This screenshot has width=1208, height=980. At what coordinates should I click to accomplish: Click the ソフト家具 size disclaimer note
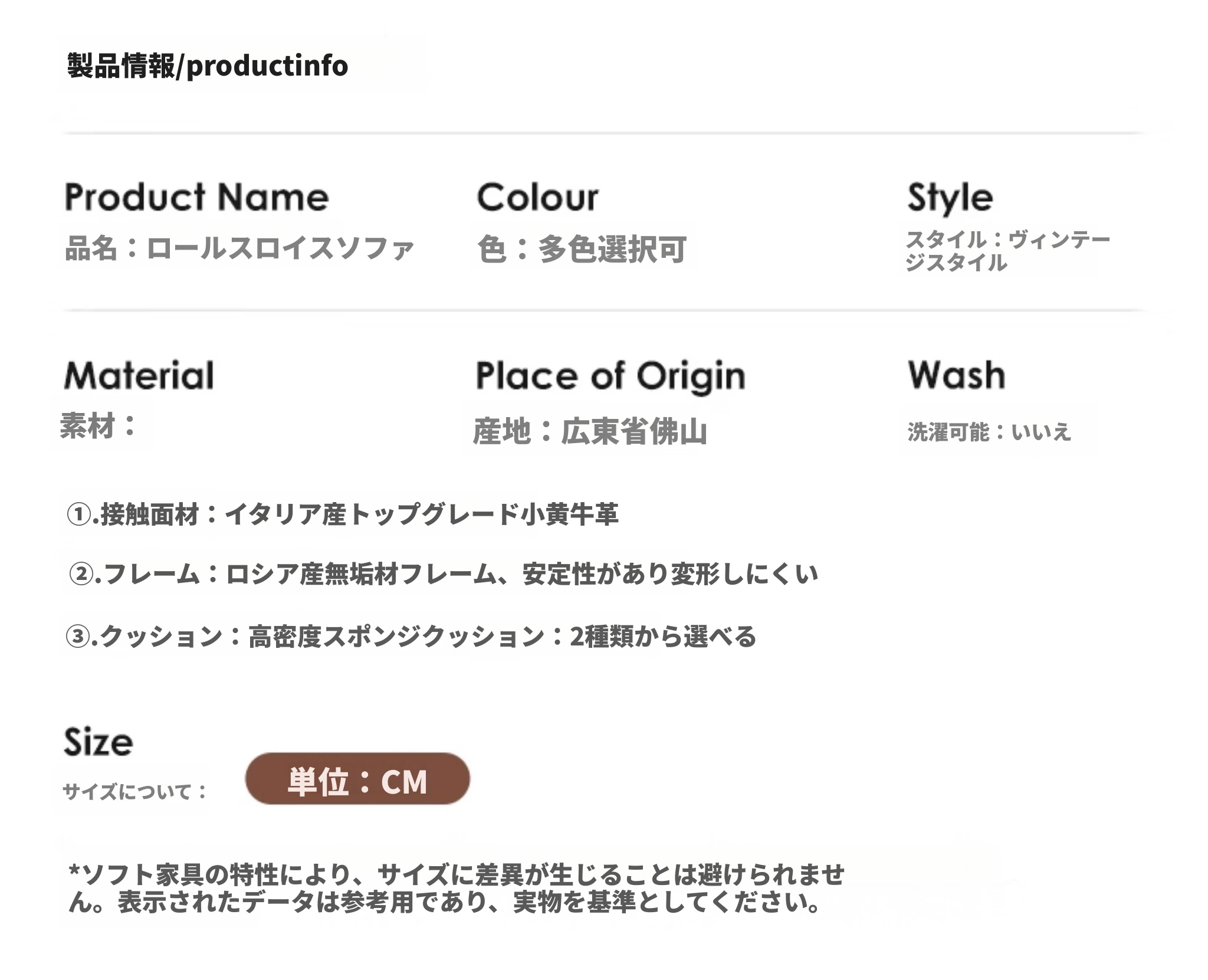[457, 889]
